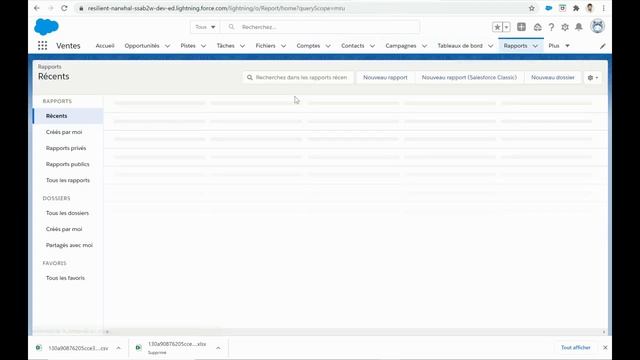This screenshot has height=360, width=640.
Task: Expand the Opportunités tab menu chevron
Action: click(x=167, y=46)
